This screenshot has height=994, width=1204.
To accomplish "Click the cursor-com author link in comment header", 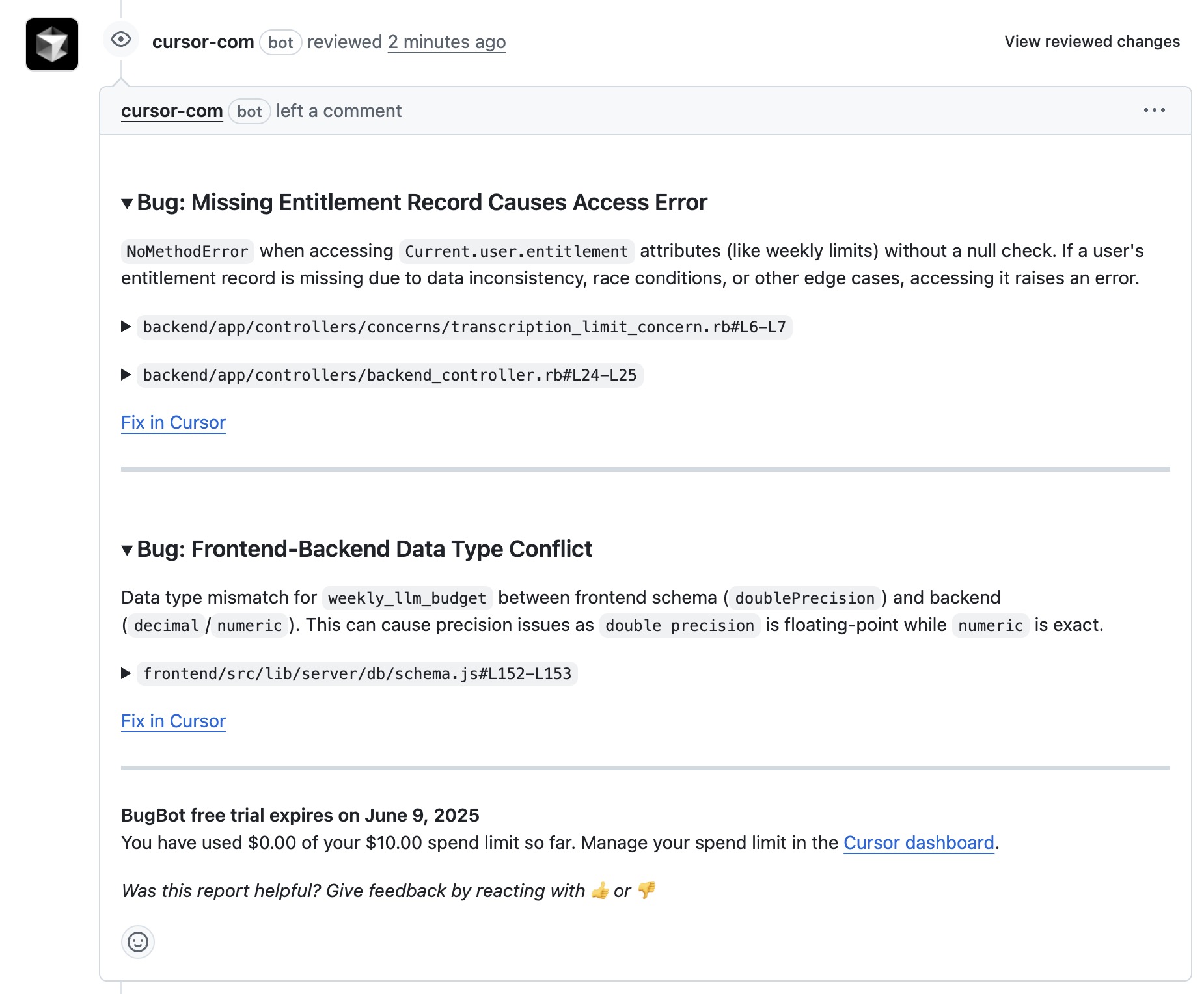I will click(x=172, y=111).
